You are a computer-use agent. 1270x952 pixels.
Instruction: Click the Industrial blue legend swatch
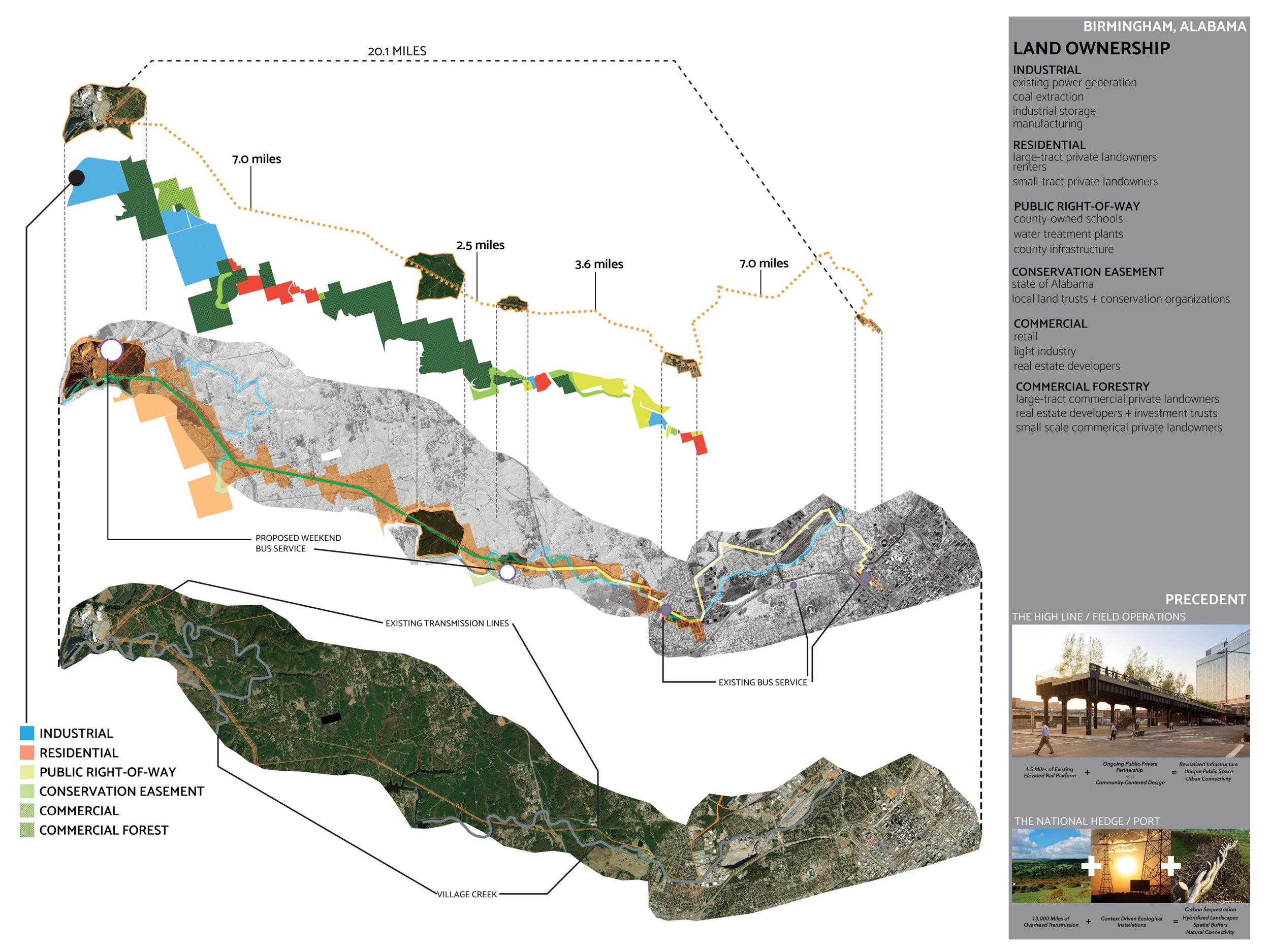(27, 733)
